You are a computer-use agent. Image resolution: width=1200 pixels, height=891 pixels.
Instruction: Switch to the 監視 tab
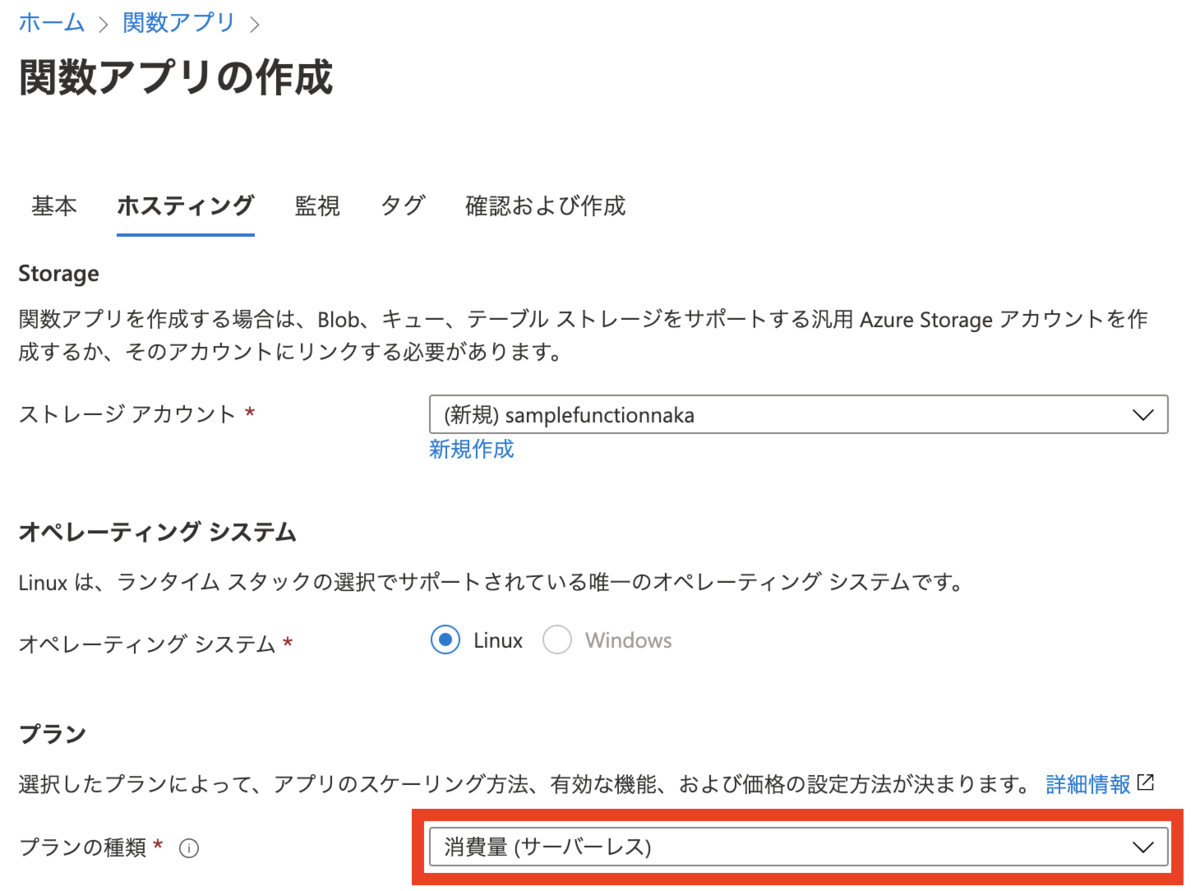click(x=317, y=206)
